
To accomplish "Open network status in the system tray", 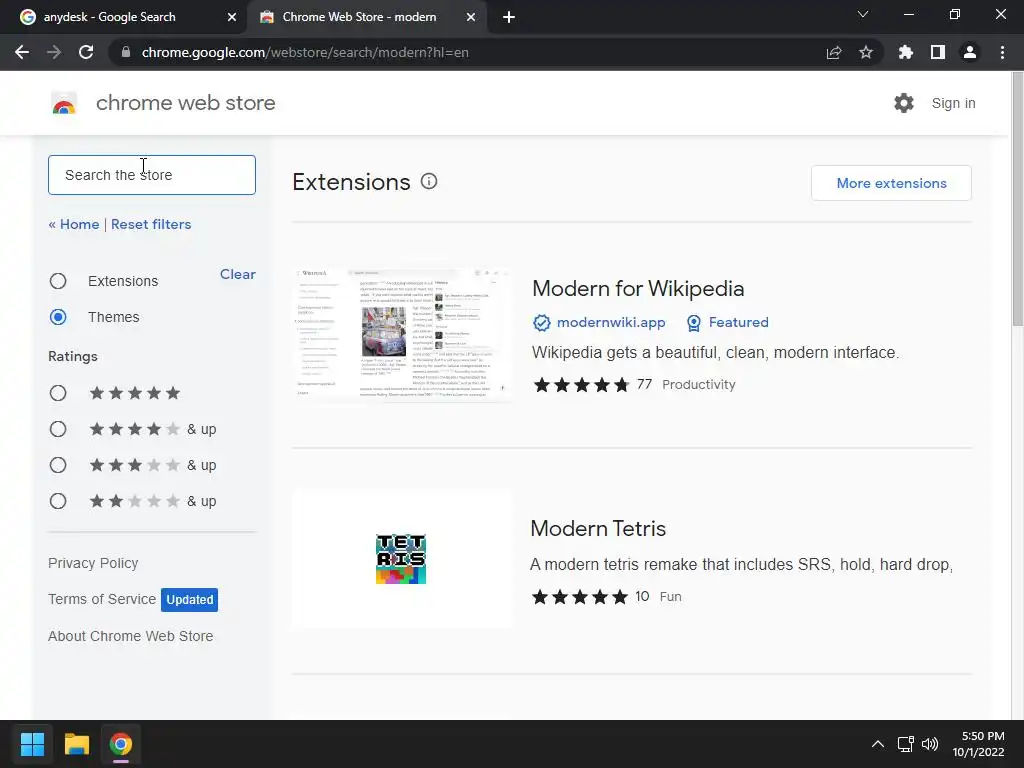I will pos(905,744).
